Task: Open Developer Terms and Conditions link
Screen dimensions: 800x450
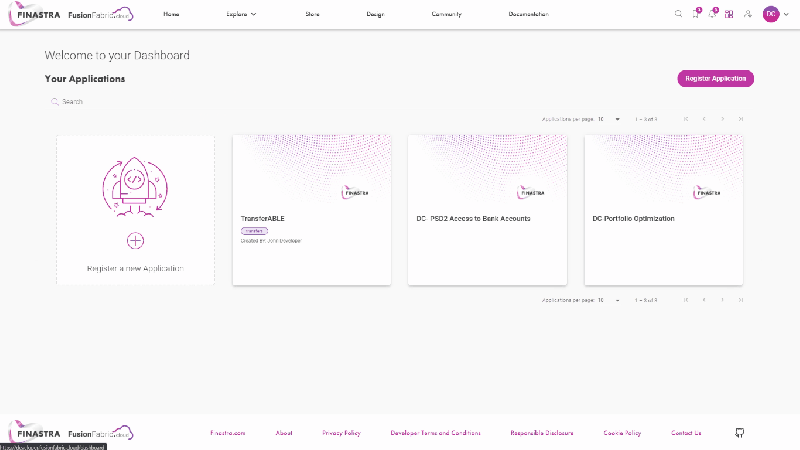Action: (x=435, y=433)
